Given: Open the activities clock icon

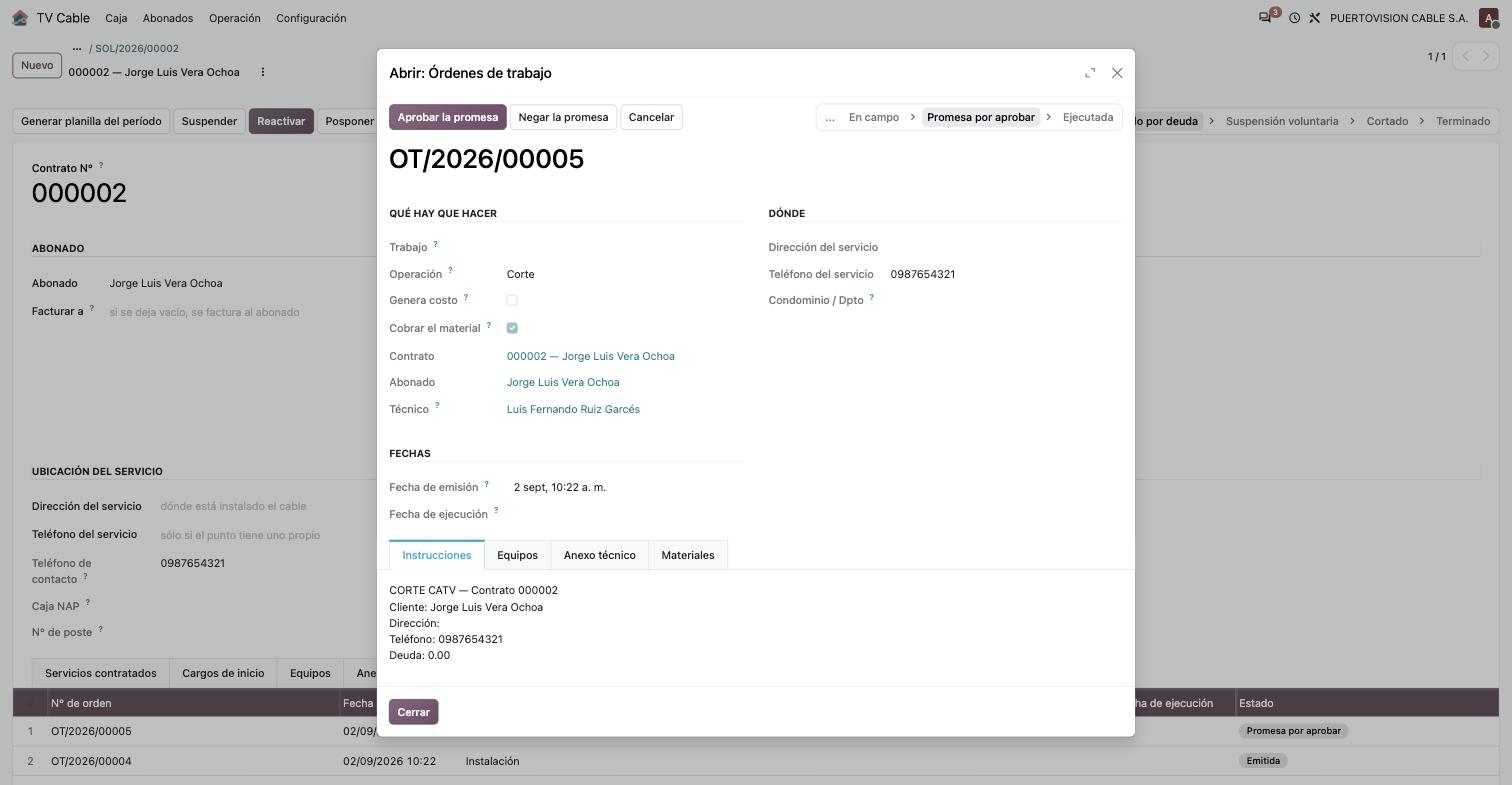Looking at the screenshot, I should click(x=1294, y=18).
